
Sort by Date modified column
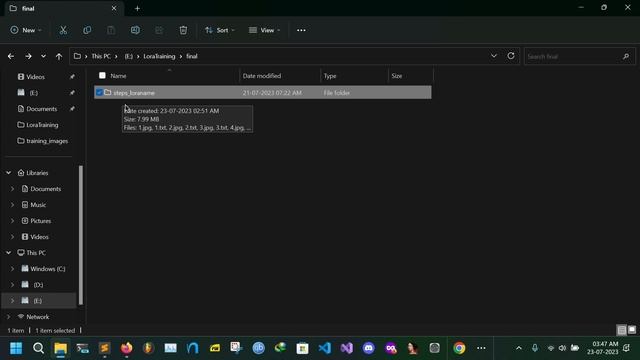tap(262, 76)
